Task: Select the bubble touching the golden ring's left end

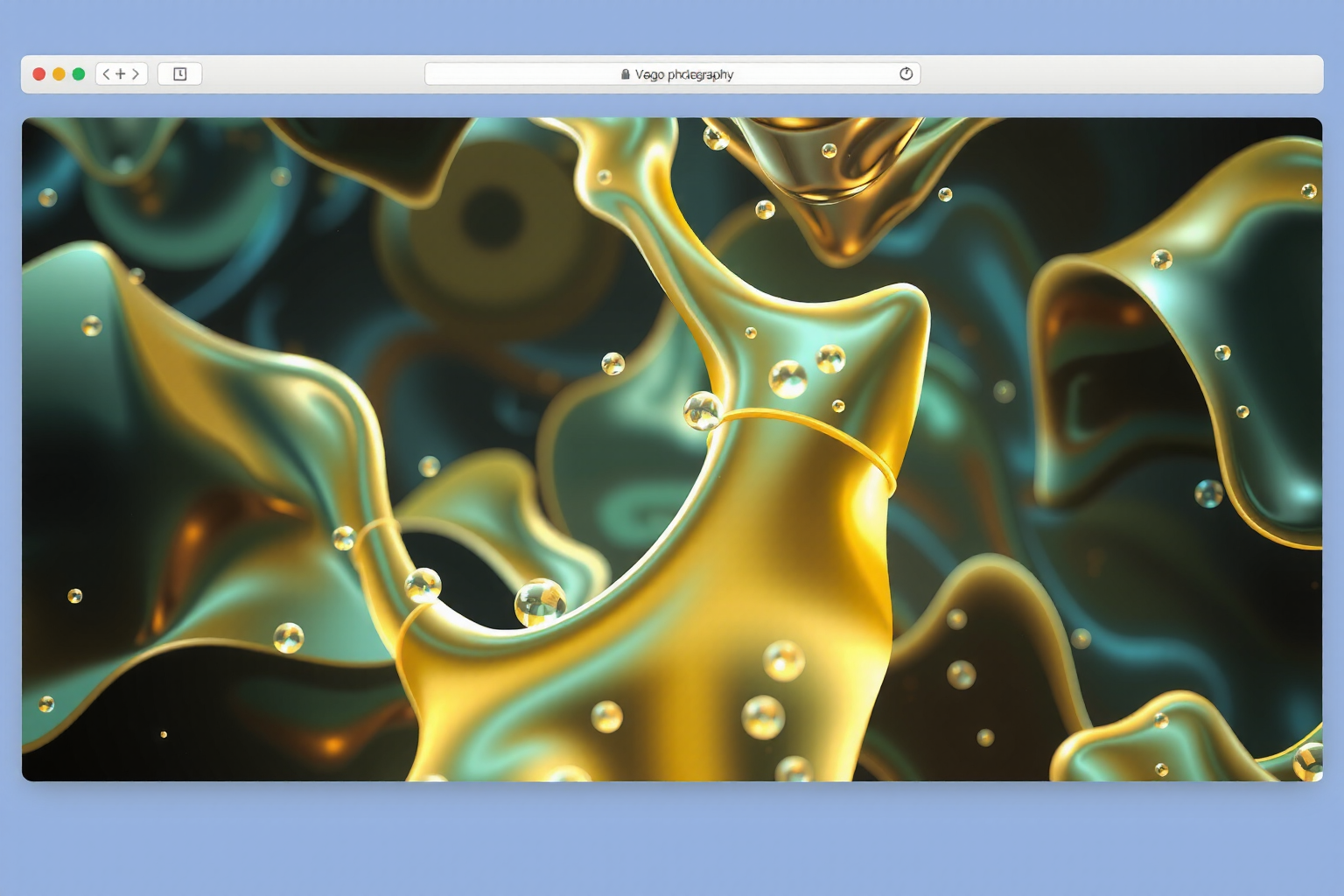Action: click(701, 410)
